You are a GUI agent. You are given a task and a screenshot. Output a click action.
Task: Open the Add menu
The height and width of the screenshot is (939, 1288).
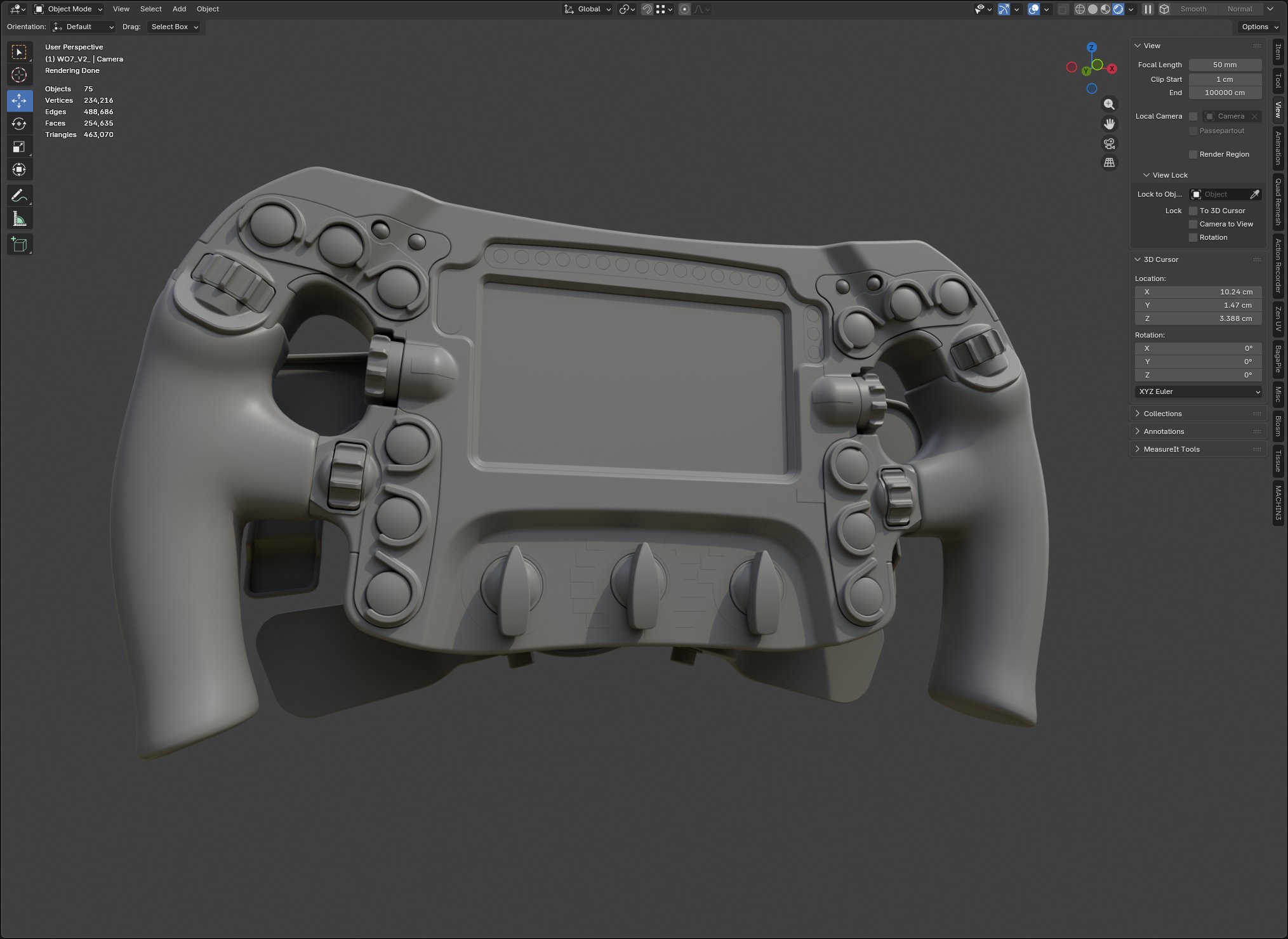click(179, 9)
